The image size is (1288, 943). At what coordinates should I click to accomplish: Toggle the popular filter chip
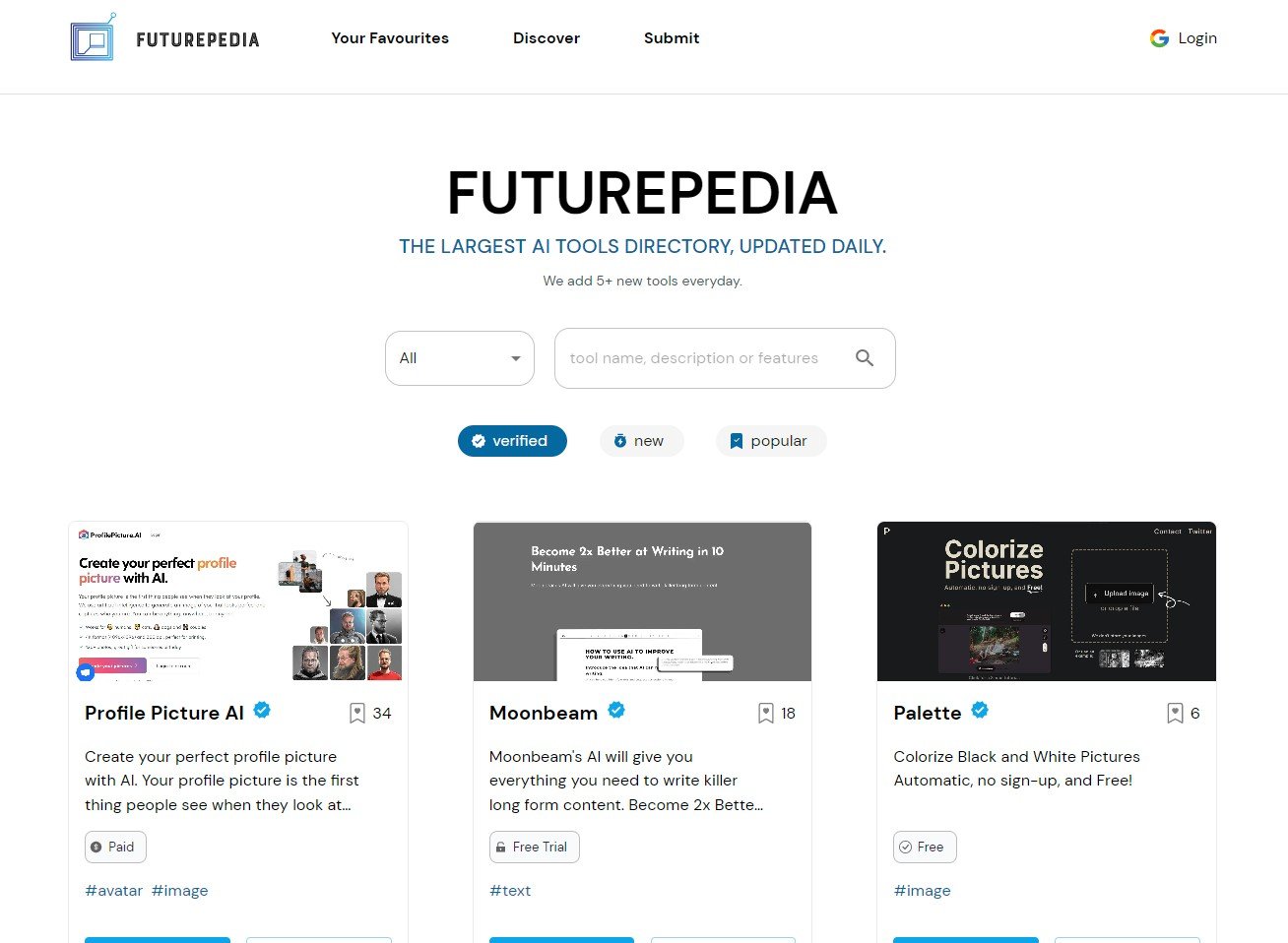click(771, 441)
